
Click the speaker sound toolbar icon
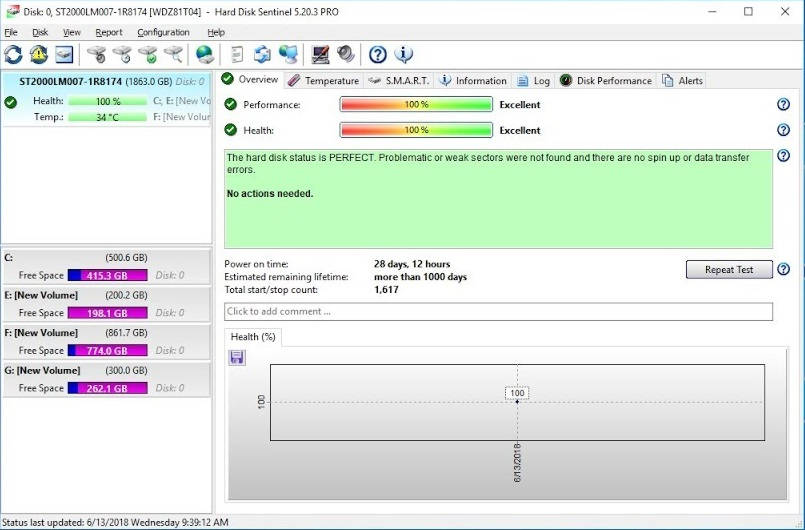coord(346,54)
